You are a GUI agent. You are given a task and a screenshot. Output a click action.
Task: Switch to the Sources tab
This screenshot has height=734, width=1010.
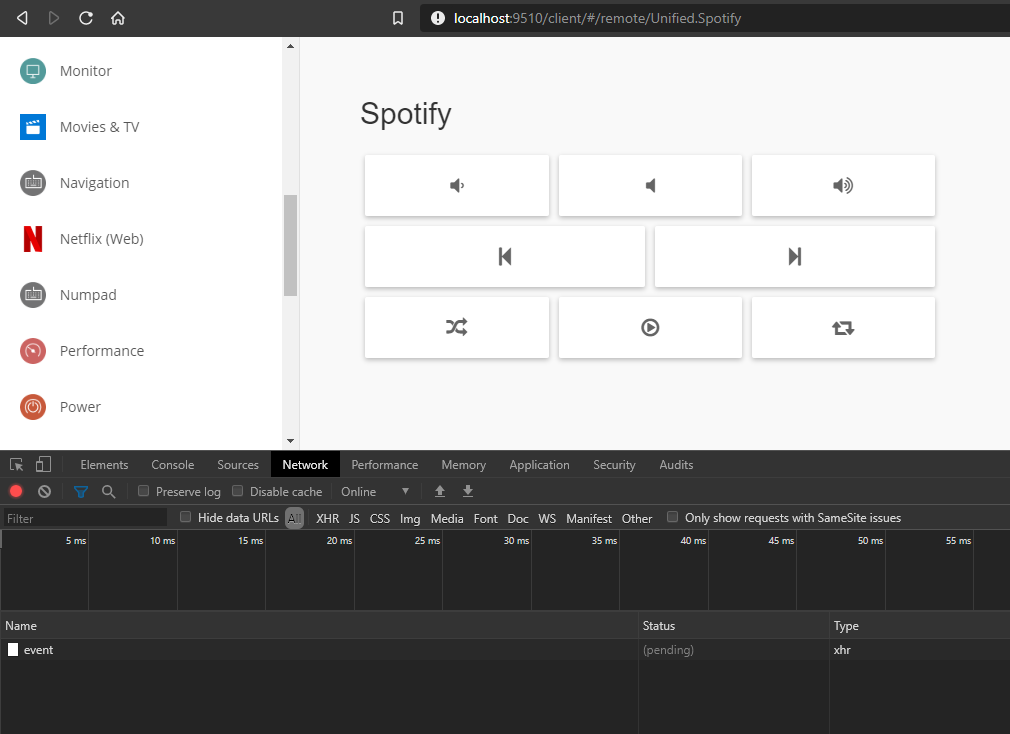click(238, 464)
